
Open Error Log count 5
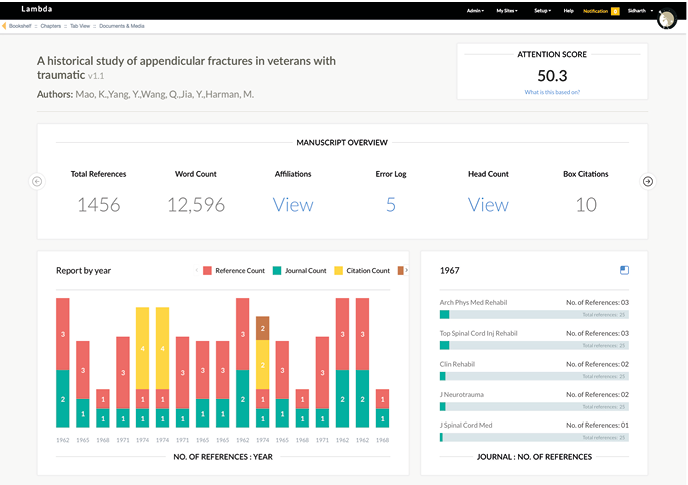(391, 204)
